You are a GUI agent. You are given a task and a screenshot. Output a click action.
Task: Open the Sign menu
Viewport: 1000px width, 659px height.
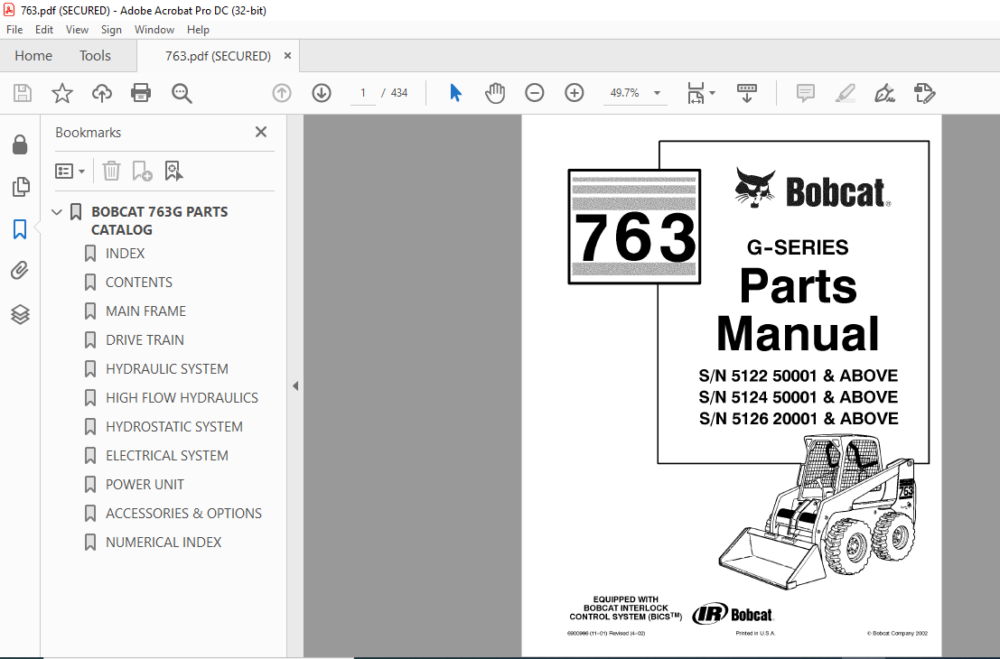pyautogui.click(x=111, y=29)
